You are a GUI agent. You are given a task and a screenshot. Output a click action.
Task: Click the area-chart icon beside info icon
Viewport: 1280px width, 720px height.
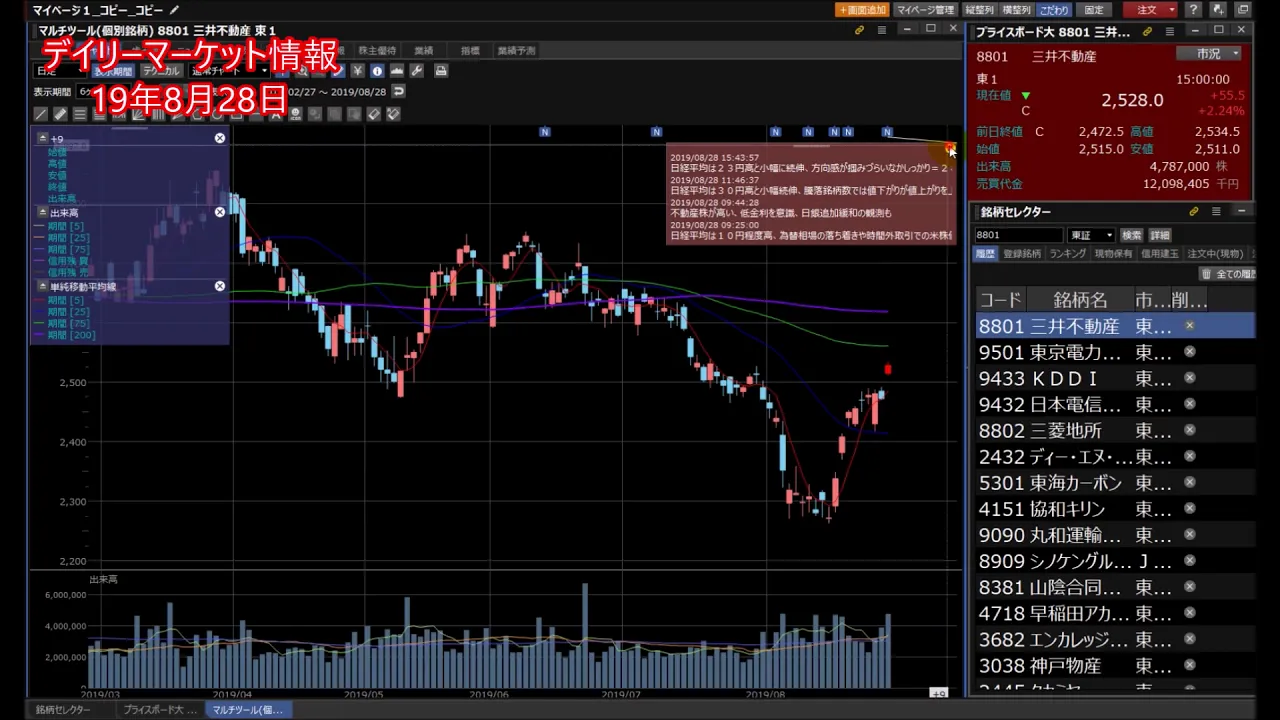pos(397,71)
